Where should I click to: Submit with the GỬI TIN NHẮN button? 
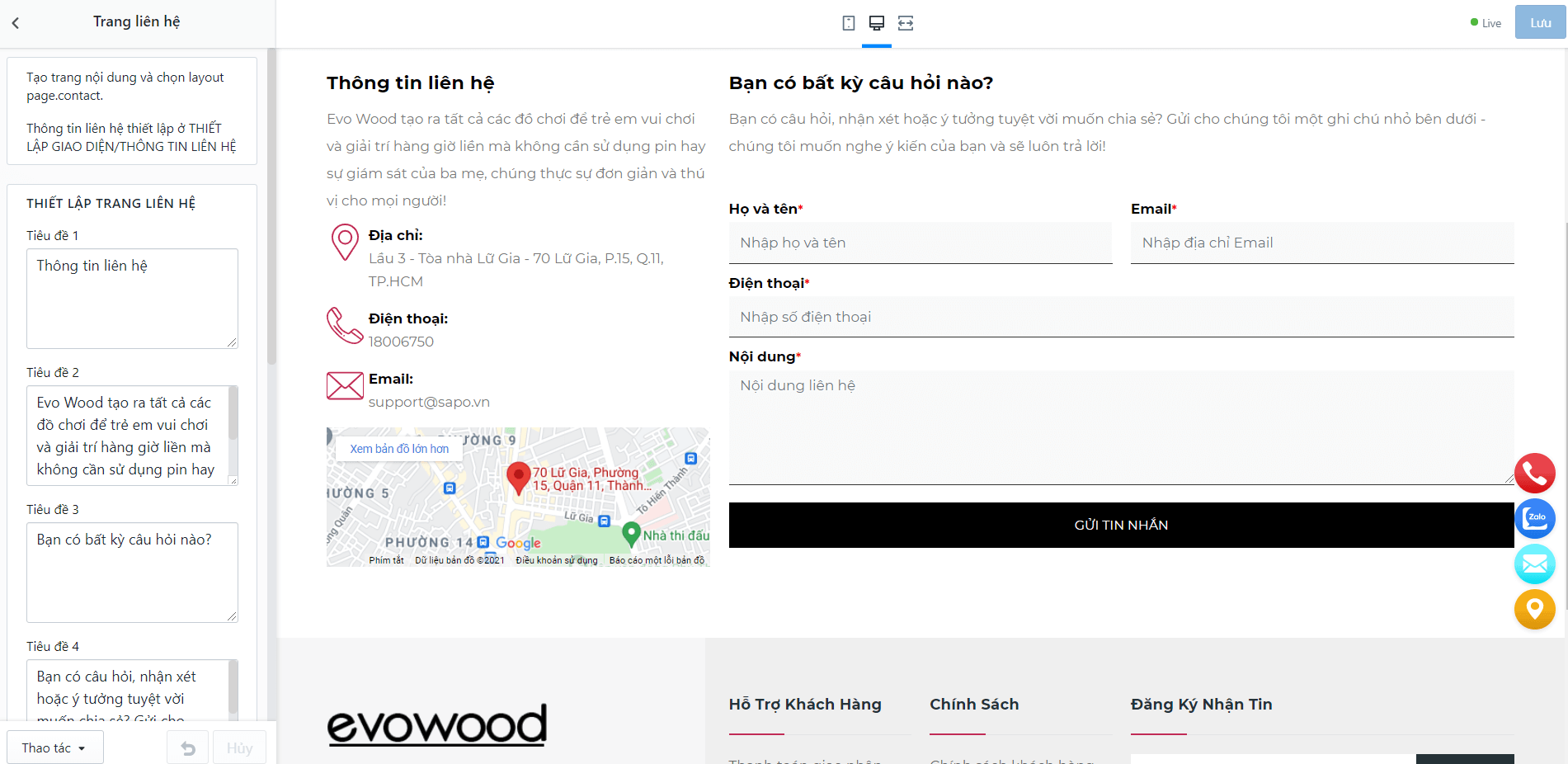coord(1121,525)
